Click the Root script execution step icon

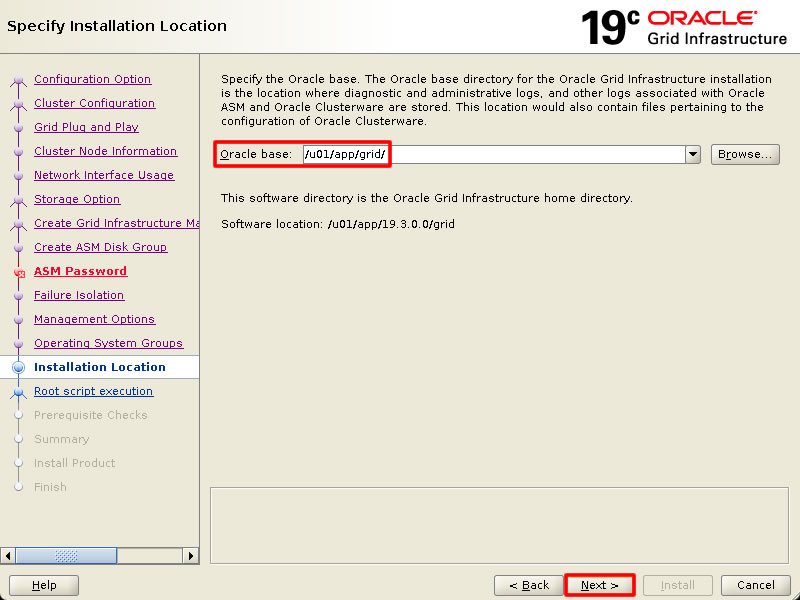tap(18, 392)
